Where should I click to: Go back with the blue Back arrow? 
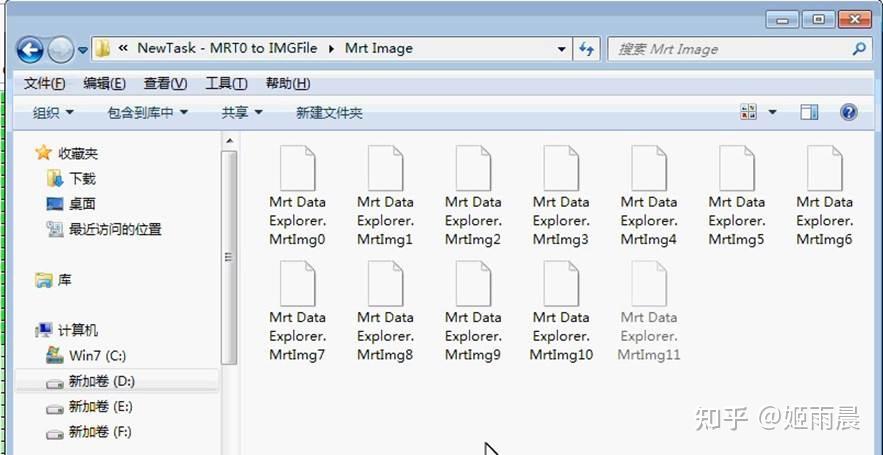(x=30, y=50)
